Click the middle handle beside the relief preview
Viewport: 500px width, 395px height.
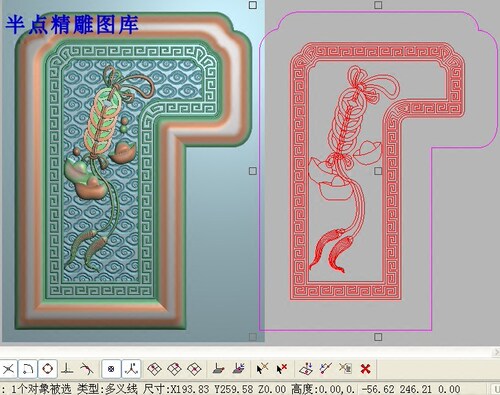tap(253, 171)
